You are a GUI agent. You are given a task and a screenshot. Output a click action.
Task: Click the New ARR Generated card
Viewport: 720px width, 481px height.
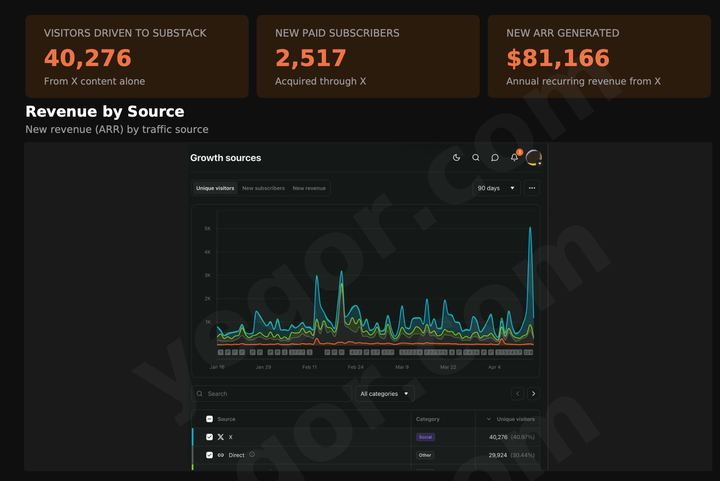point(599,56)
